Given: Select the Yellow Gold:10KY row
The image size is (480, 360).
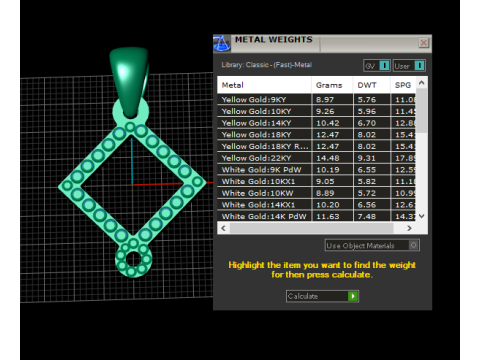Looking at the screenshot, I should [316, 111].
